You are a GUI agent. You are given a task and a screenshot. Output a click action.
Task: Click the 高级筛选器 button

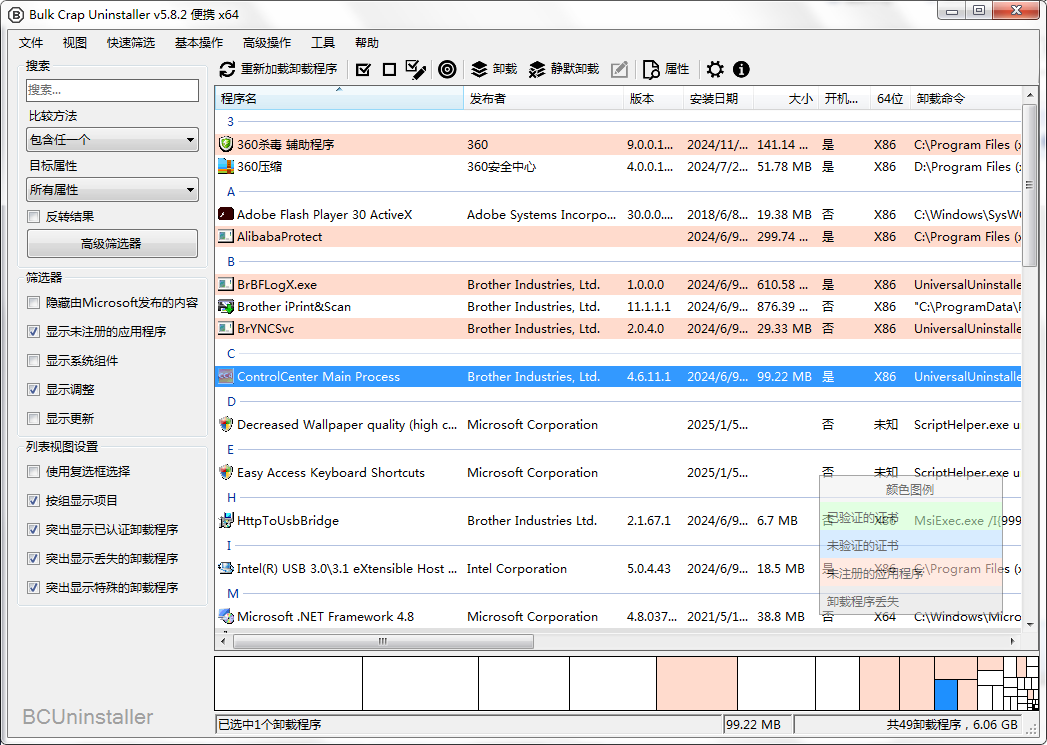[x=112, y=243]
